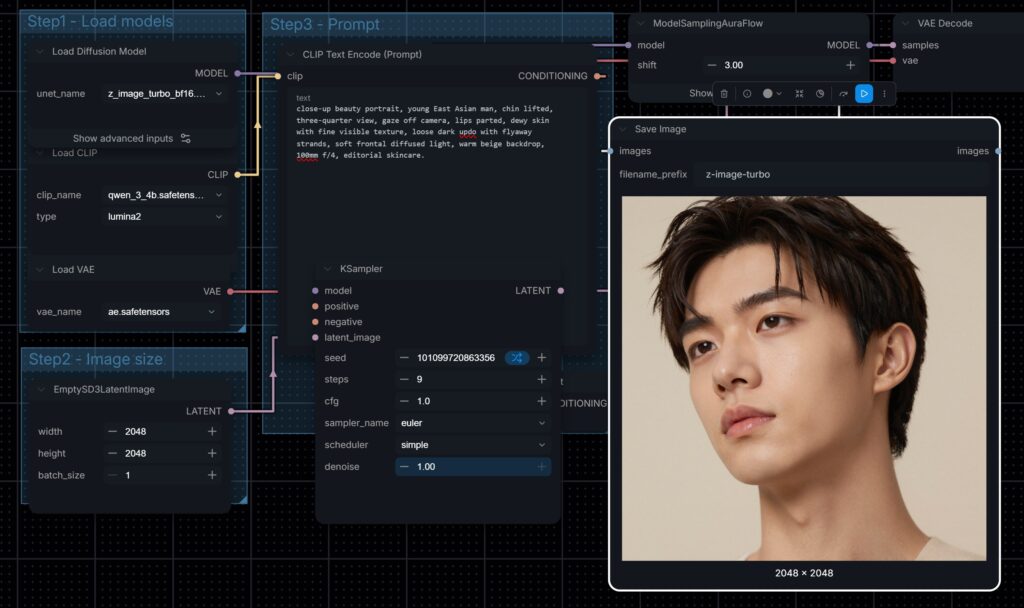Image resolution: width=1024 pixels, height=608 pixels.
Task: Collapse the EmptySD3LatentImage node
Action: tap(41, 389)
